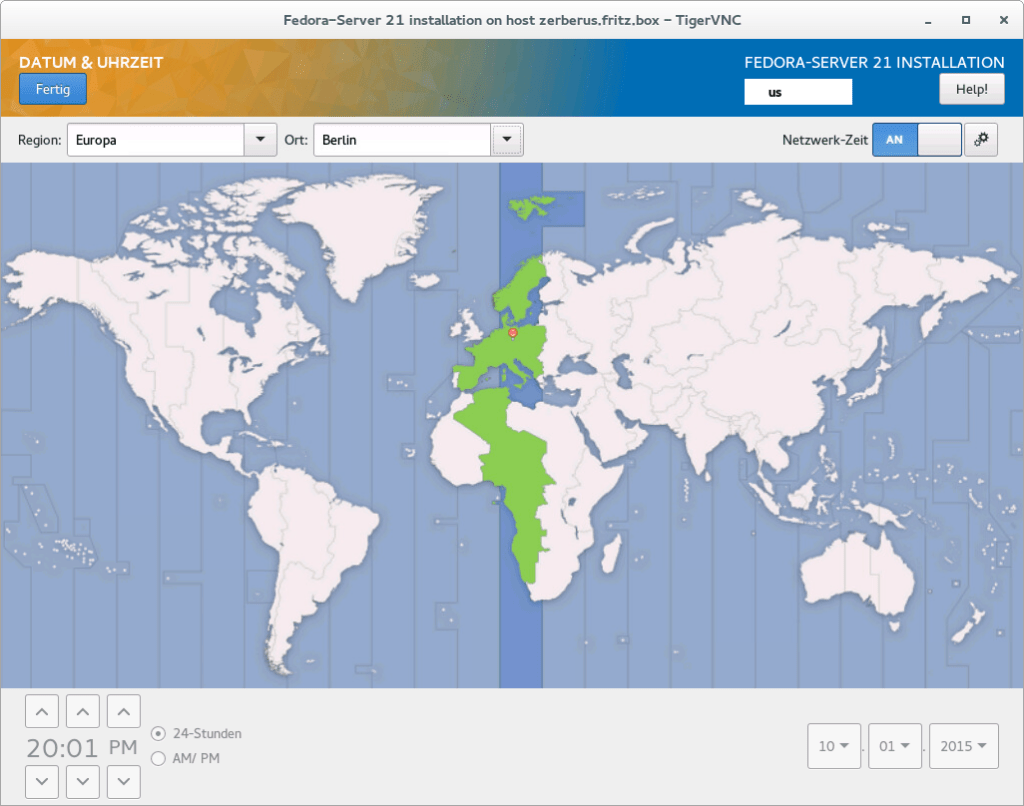Select the 24-Stunden time format
Image resolution: width=1024 pixels, height=806 pixels.
158,733
